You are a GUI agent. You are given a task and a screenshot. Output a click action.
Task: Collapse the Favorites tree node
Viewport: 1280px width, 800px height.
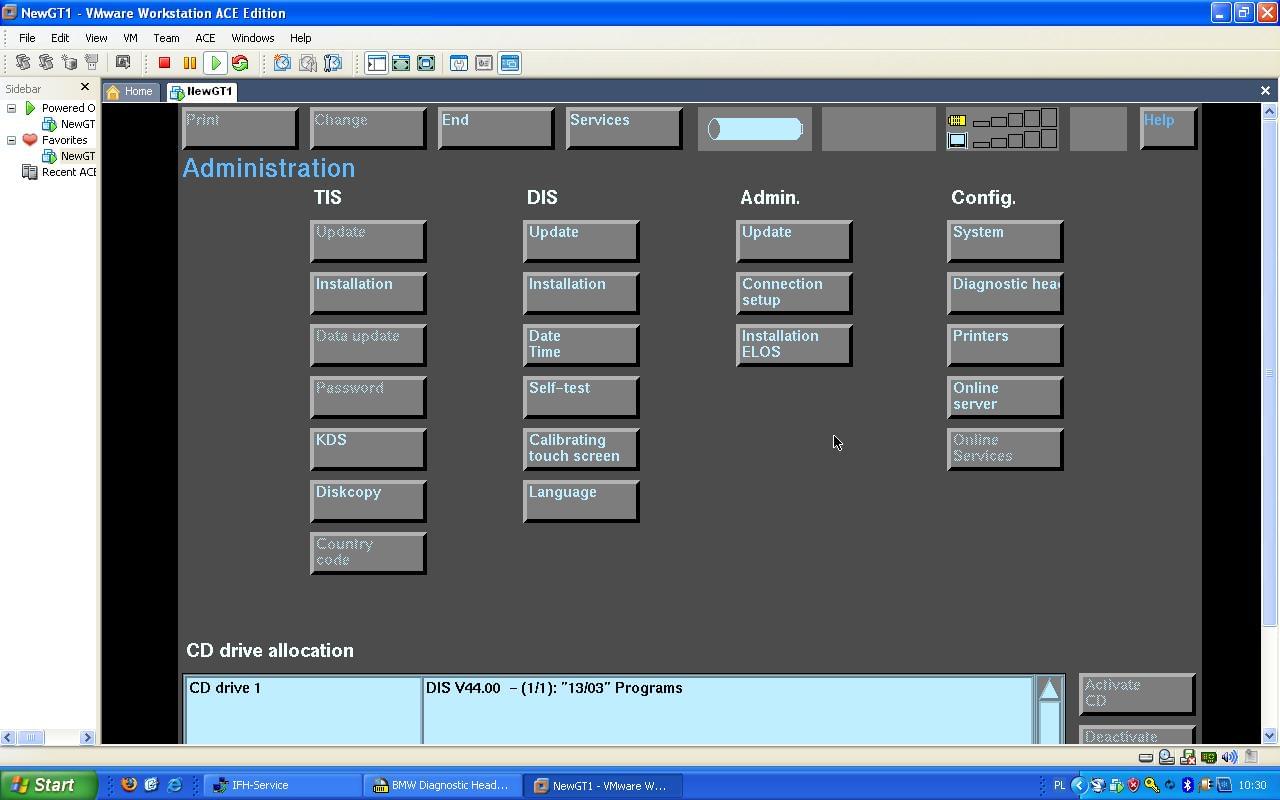(12, 140)
